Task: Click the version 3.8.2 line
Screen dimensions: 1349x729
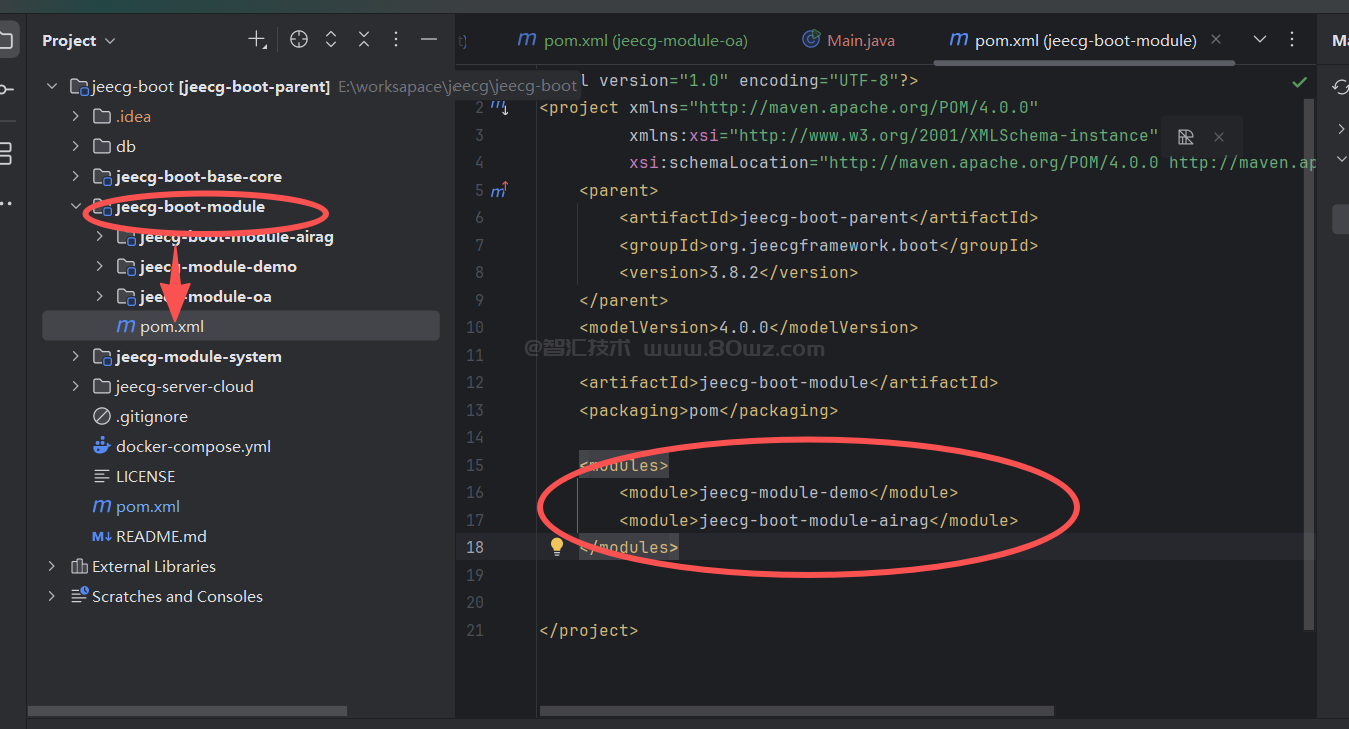Action: click(738, 272)
